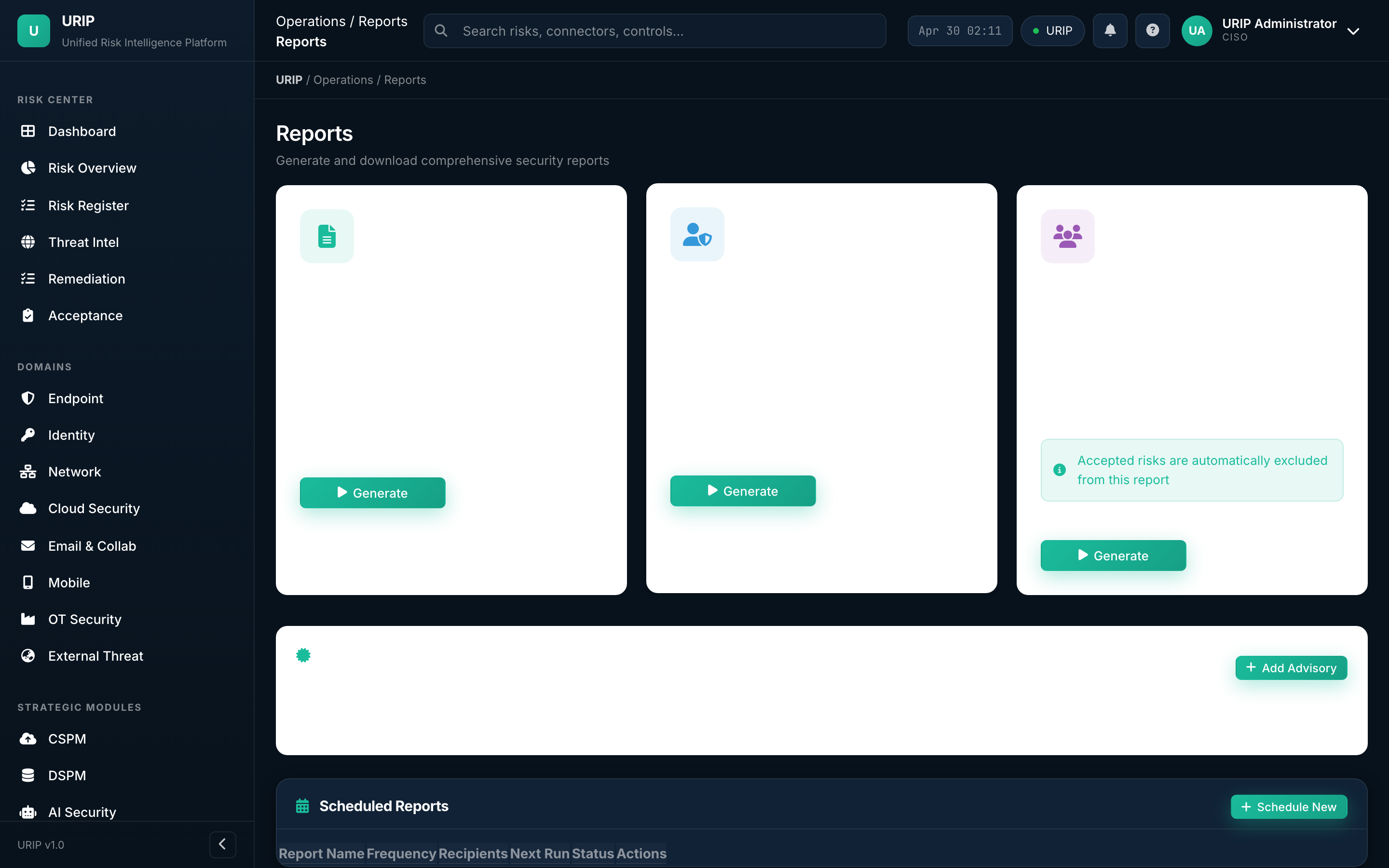Click the Endpoint shield icon
1389x868 pixels.
click(x=27, y=398)
